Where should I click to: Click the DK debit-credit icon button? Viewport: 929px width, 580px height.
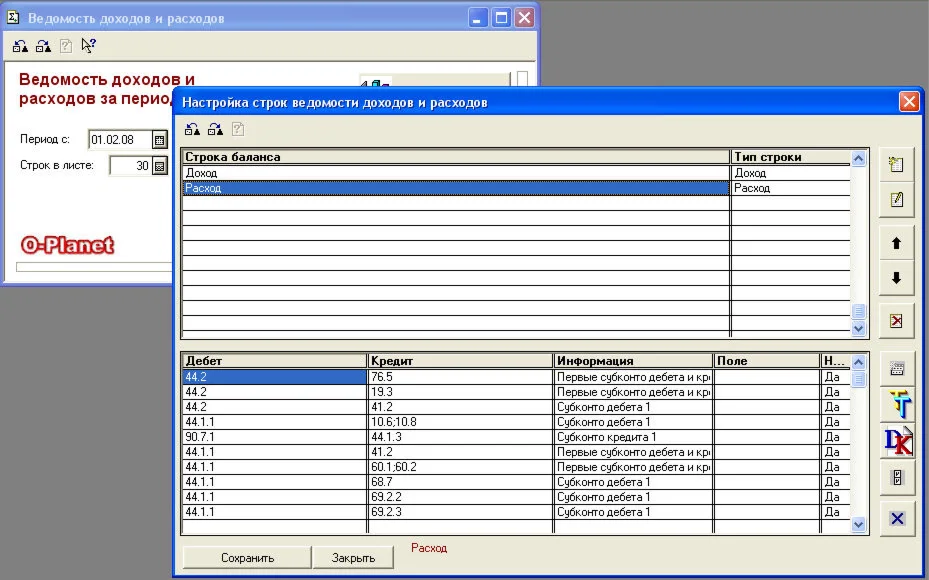[x=896, y=441]
